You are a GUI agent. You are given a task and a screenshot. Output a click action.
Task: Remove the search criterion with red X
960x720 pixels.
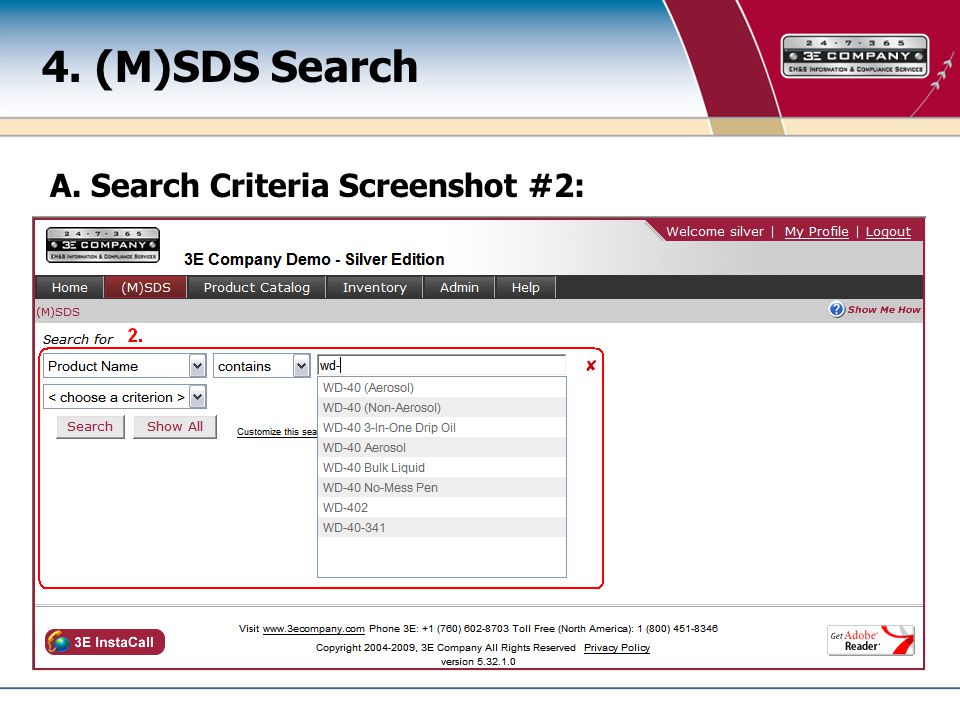591,366
